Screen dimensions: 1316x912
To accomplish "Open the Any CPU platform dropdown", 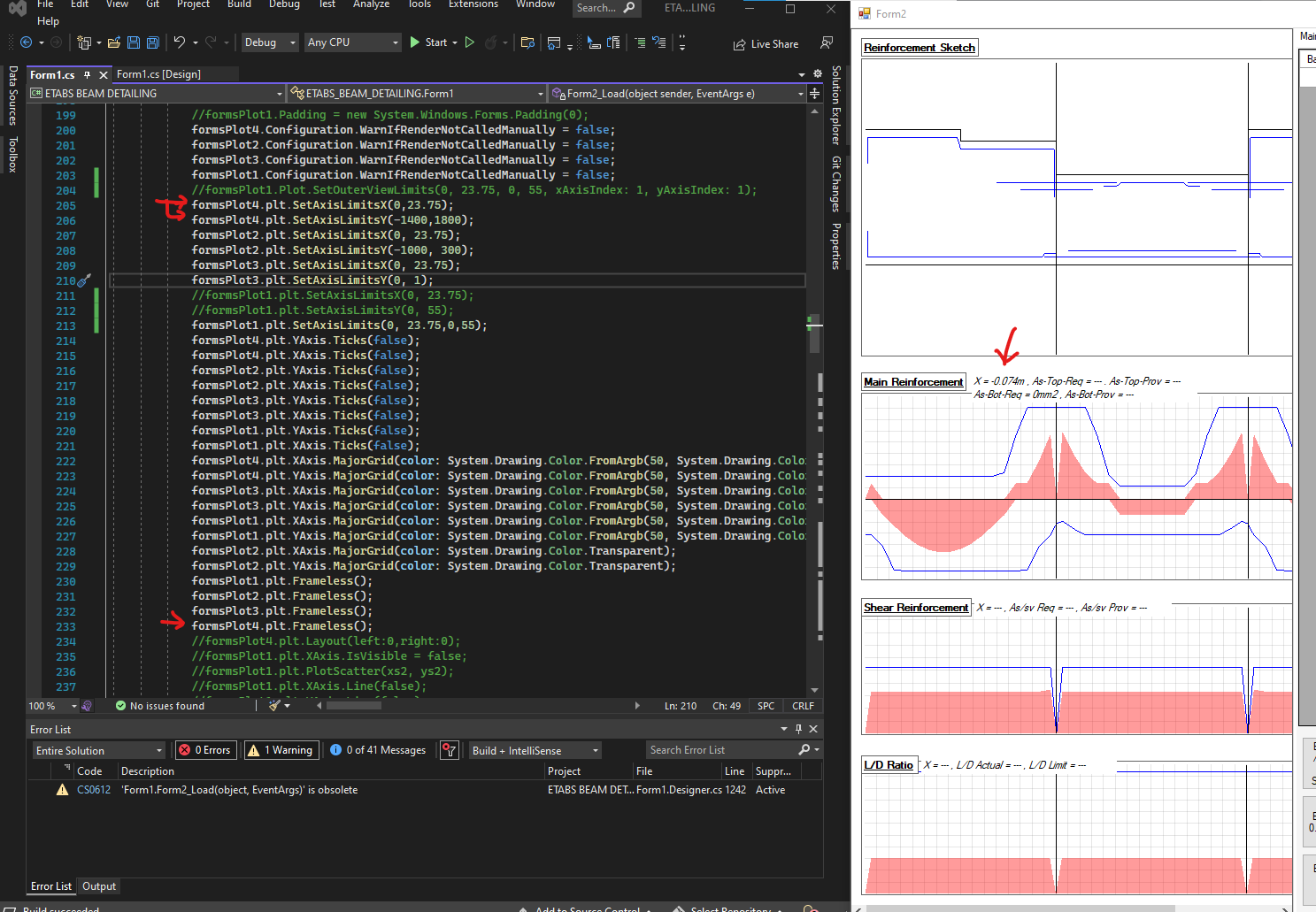I will 352,42.
